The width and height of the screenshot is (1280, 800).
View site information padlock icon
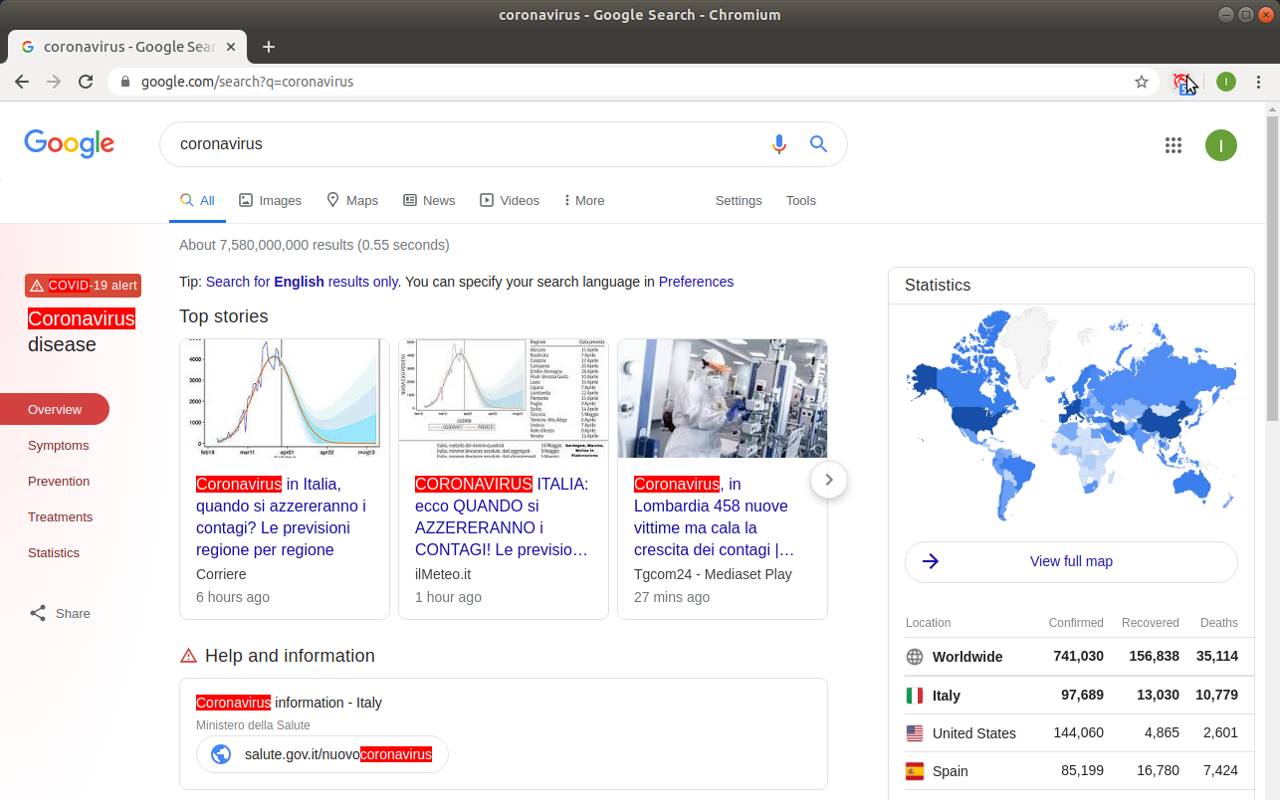pyautogui.click(x=125, y=82)
